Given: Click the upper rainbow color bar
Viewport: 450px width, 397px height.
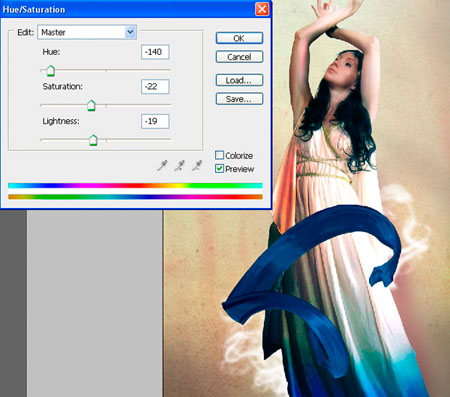Looking at the screenshot, I should (x=135, y=186).
